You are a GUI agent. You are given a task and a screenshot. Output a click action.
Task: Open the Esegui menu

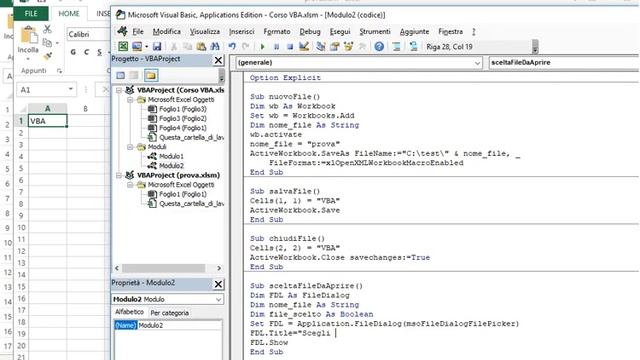pos(340,31)
